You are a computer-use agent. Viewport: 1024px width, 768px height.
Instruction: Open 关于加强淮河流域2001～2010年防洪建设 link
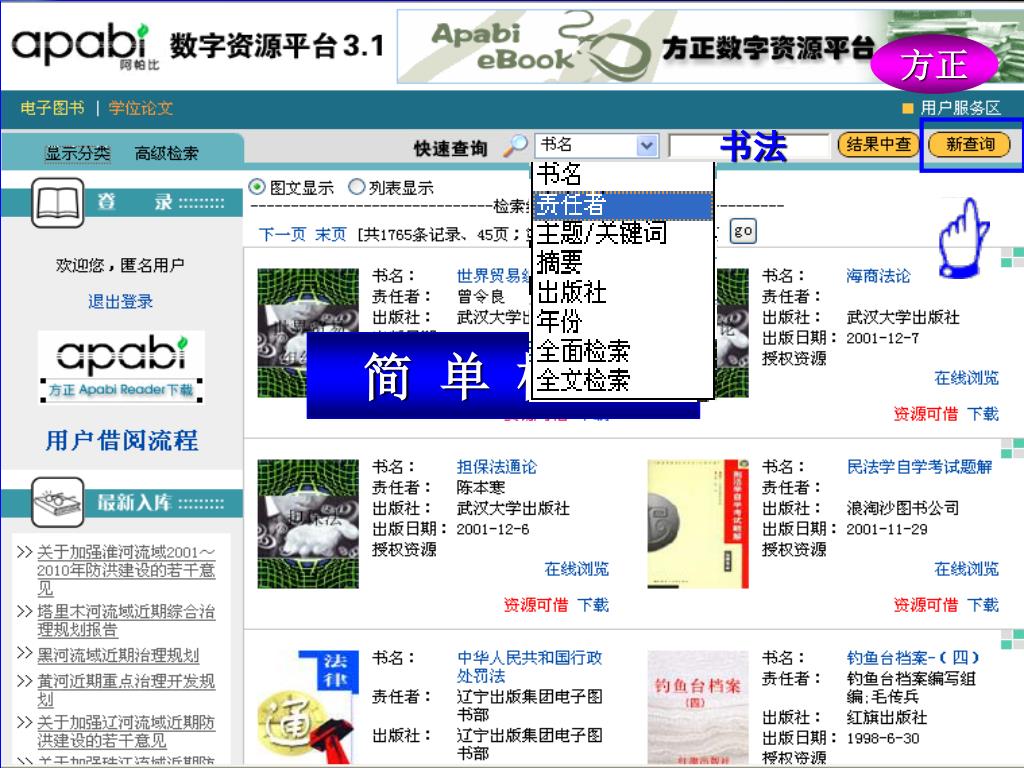coord(125,570)
